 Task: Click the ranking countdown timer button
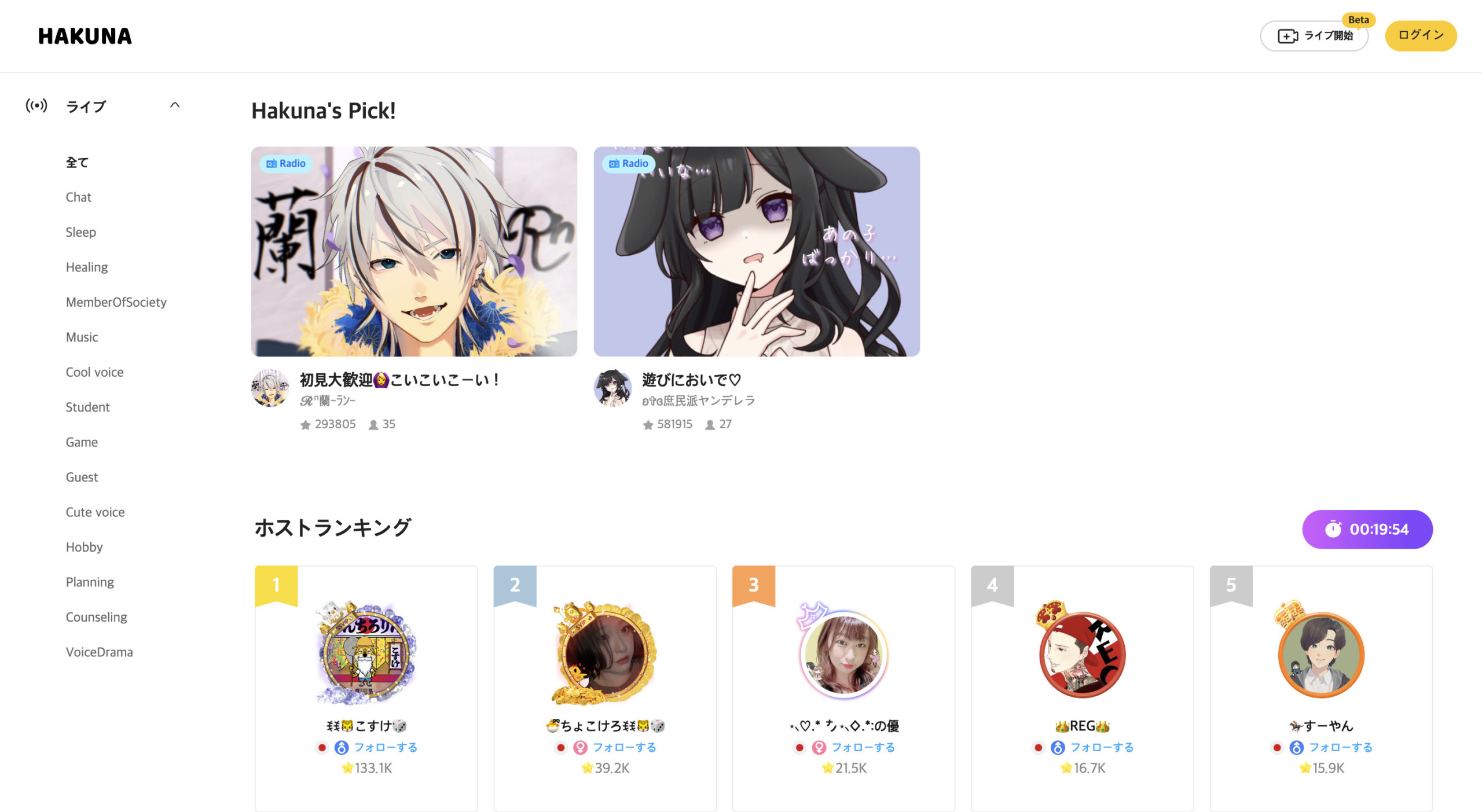[x=1367, y=529]
